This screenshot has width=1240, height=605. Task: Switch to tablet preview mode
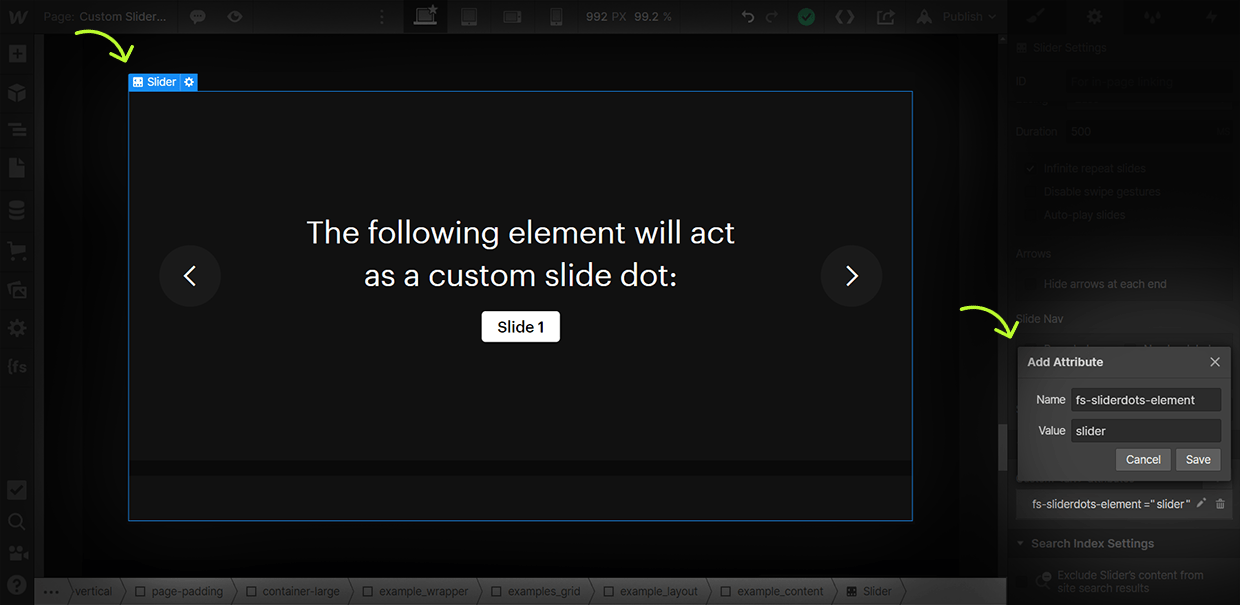(x=469, y=16)
